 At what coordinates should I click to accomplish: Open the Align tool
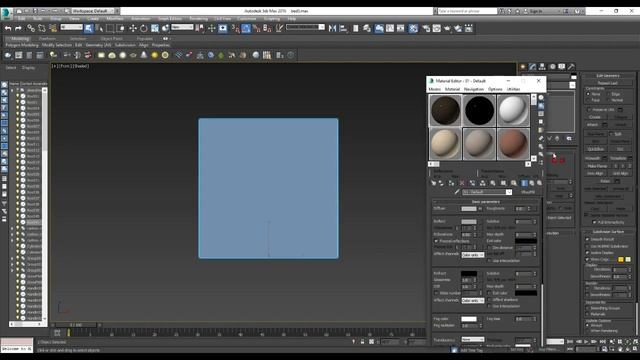click(343, 28)
